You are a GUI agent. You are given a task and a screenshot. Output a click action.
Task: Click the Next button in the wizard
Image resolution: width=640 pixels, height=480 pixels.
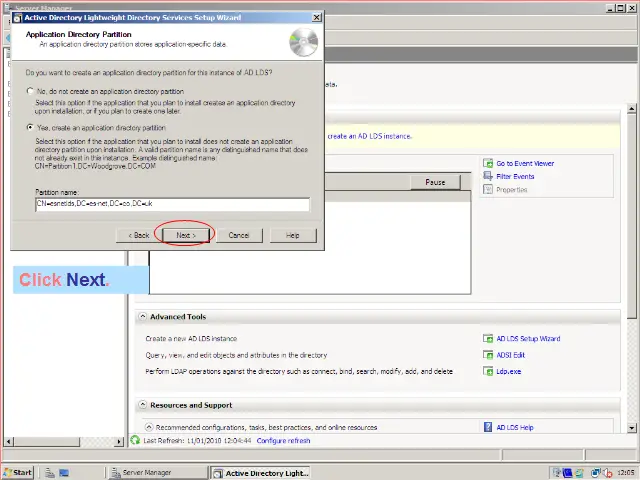coord(186,235)
